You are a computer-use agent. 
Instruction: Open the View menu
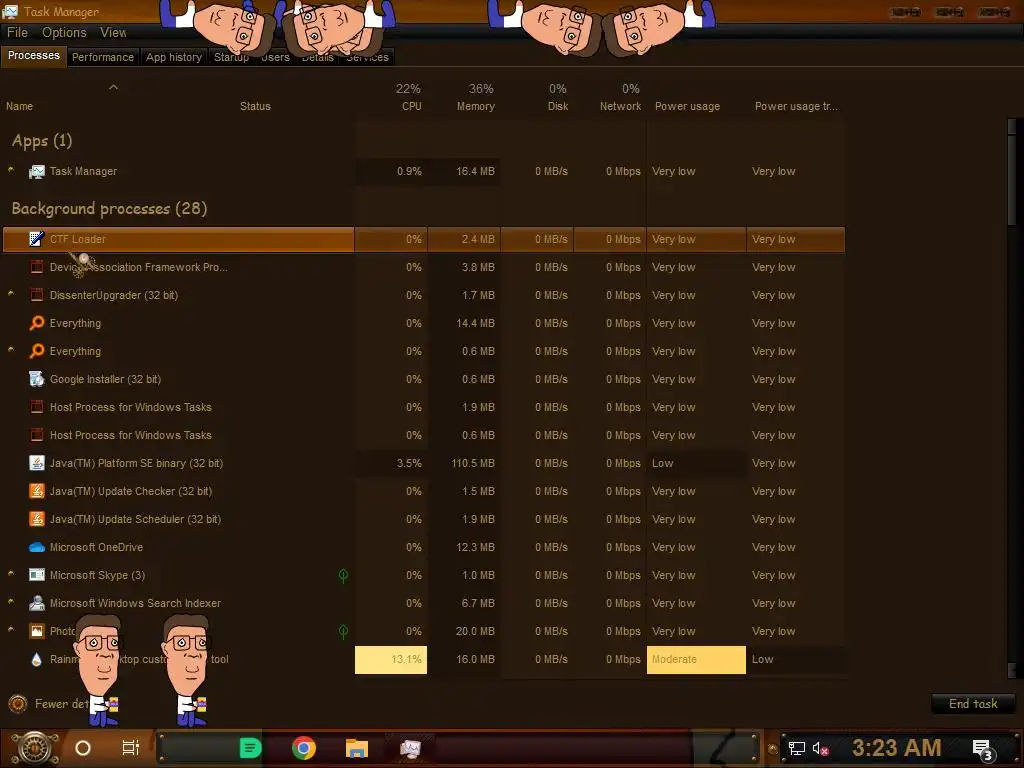click(x=112, y=33)
